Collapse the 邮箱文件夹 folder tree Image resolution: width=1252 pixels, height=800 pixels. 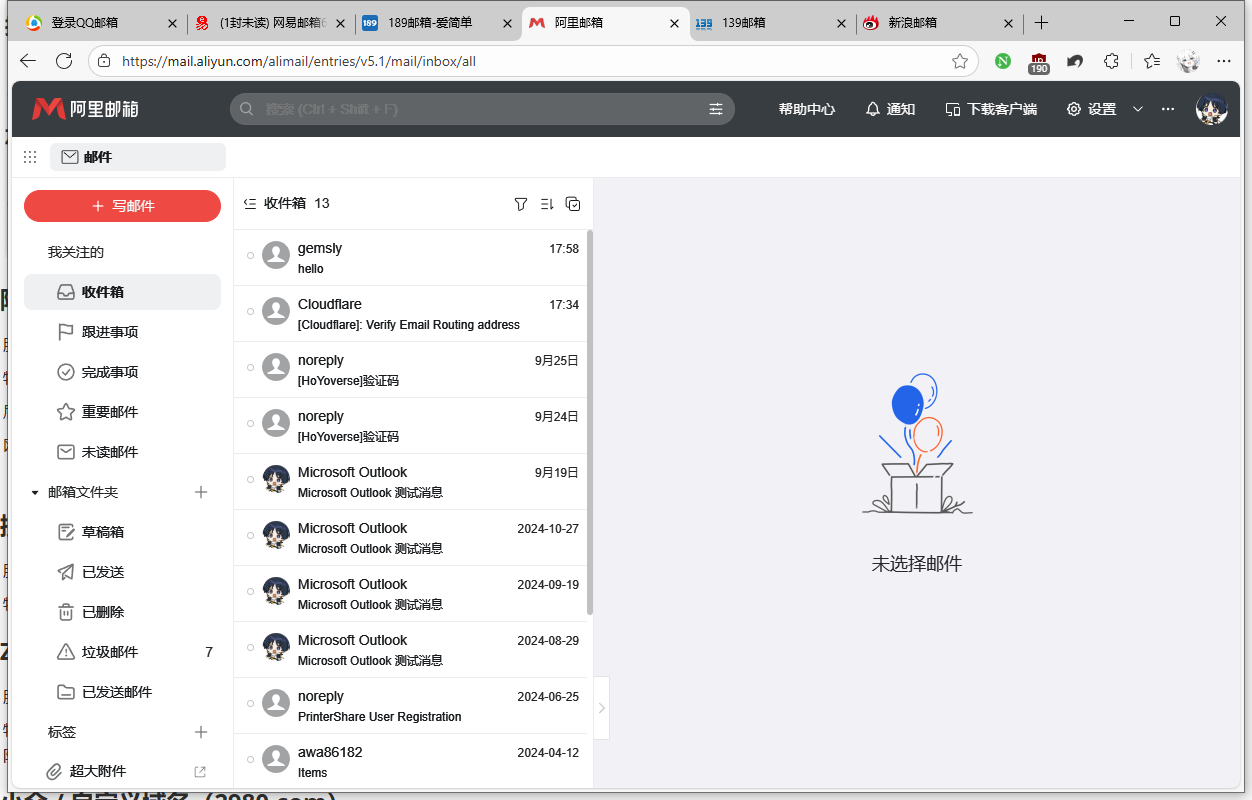pos(35,493)
